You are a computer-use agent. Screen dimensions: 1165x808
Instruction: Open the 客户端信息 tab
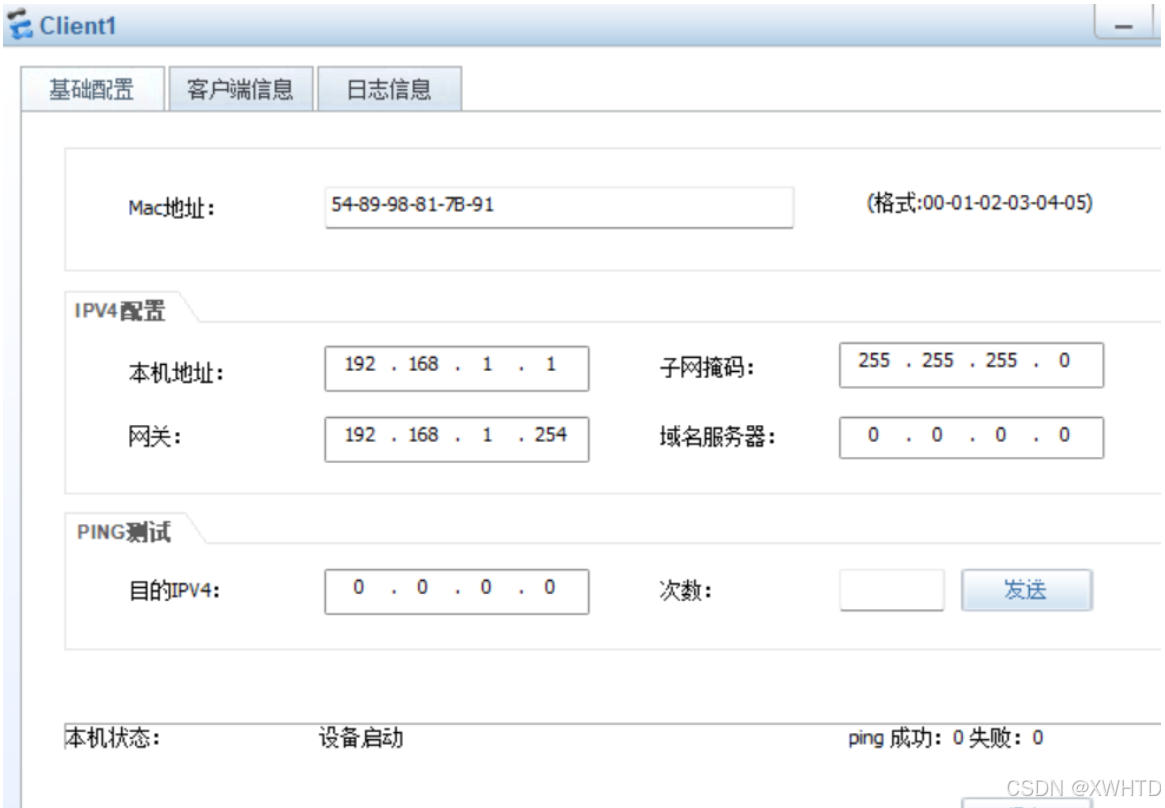(x=241, y=89)
